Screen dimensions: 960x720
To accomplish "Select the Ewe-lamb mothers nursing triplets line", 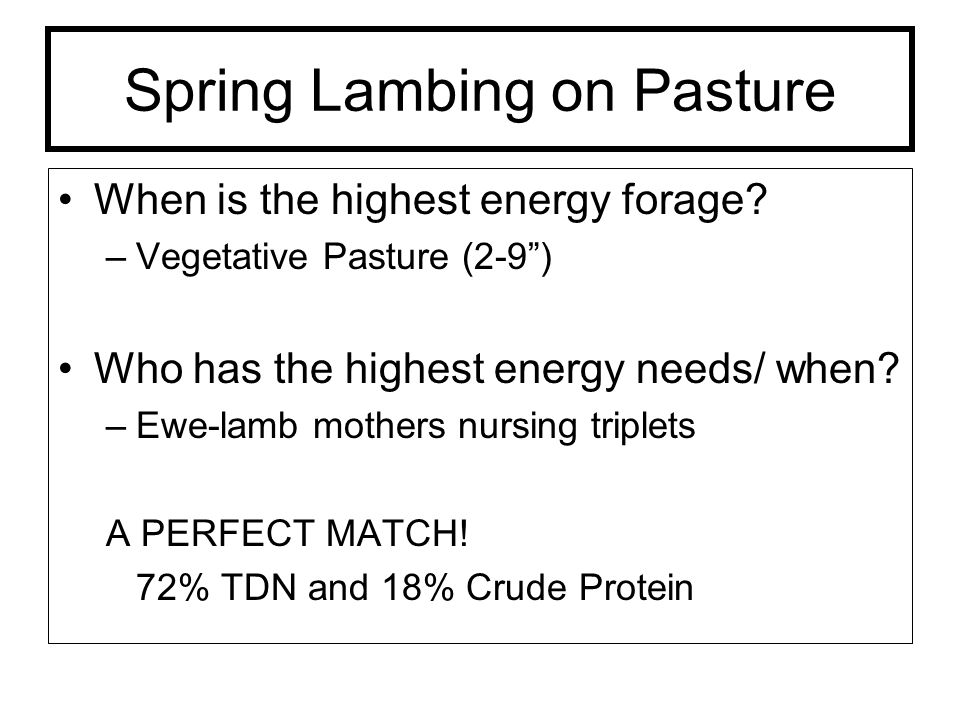I will click(415, 426).
